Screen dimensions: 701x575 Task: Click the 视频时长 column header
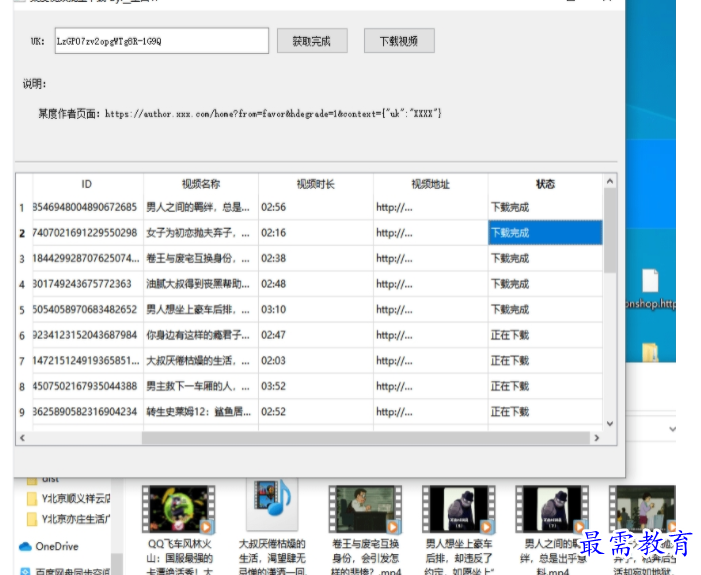click(316, 184)
